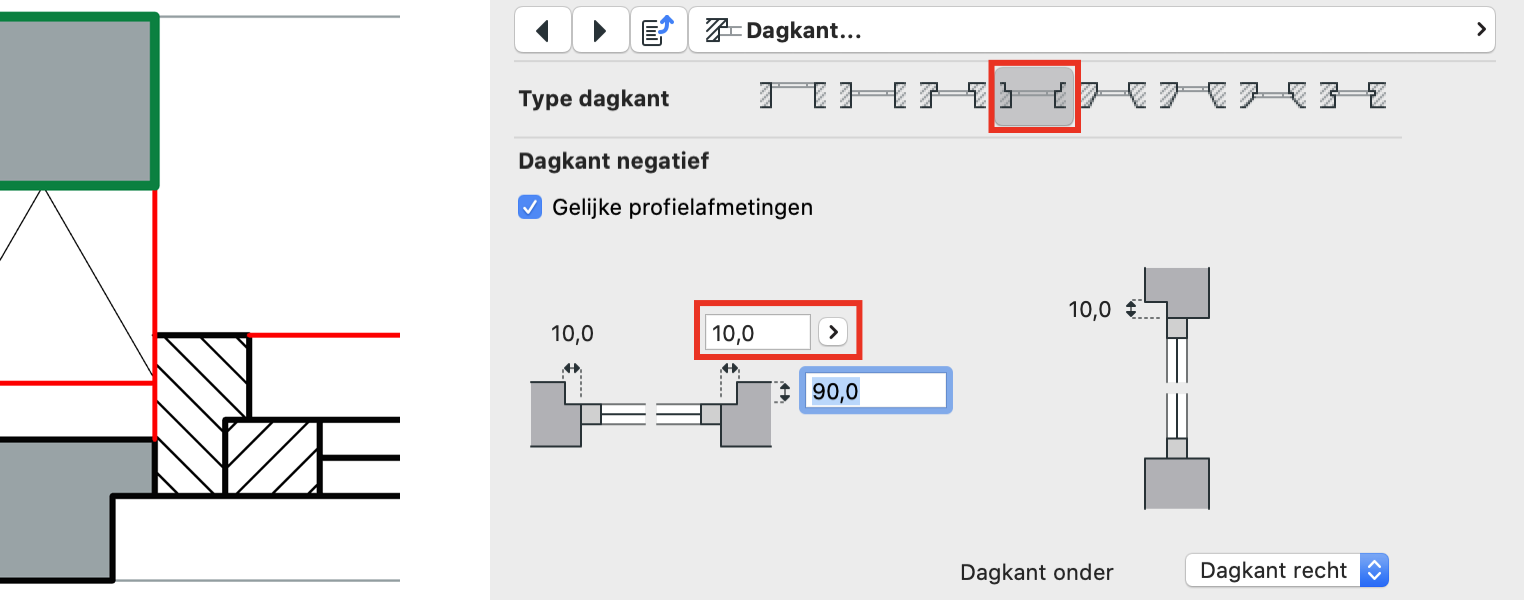1524x600 pixels.
Task: Select the first reveal type in Type dagkant row
Action: click(x=792, y=96)
